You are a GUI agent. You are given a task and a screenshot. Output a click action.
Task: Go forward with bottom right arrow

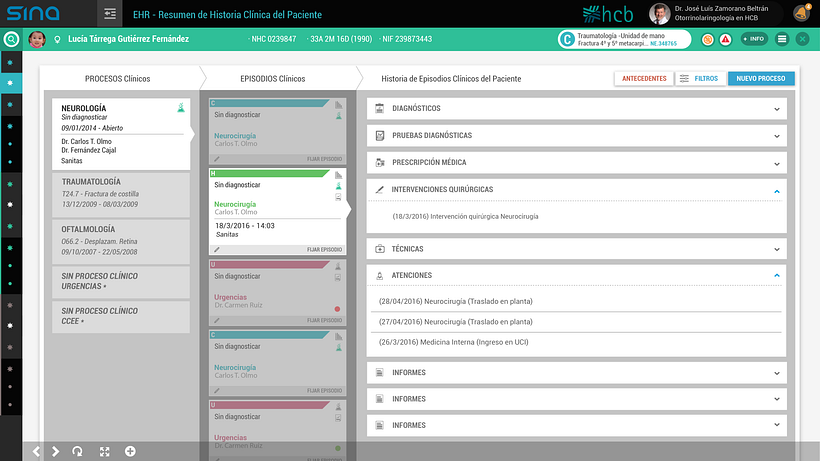(x=55, y=451)
